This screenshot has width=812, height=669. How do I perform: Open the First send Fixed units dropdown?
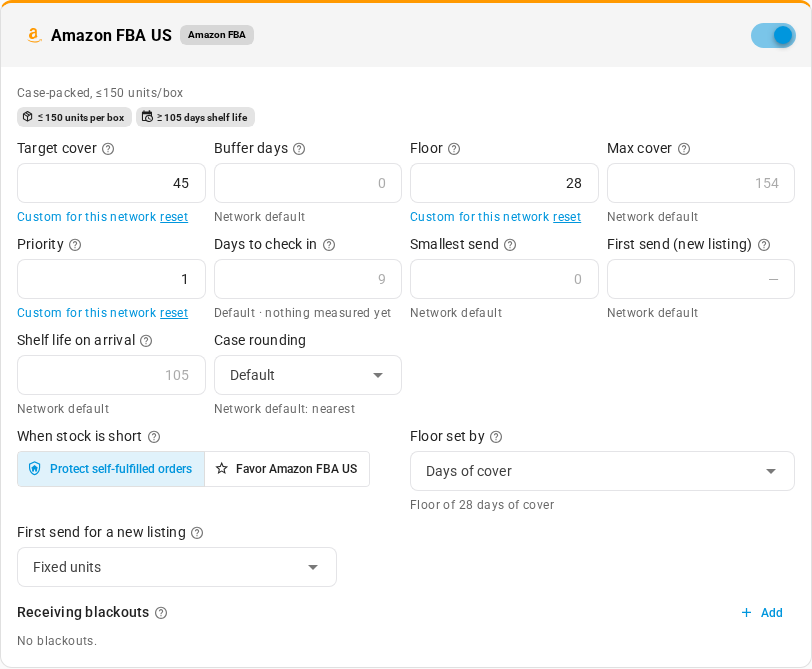pos(177,567)
